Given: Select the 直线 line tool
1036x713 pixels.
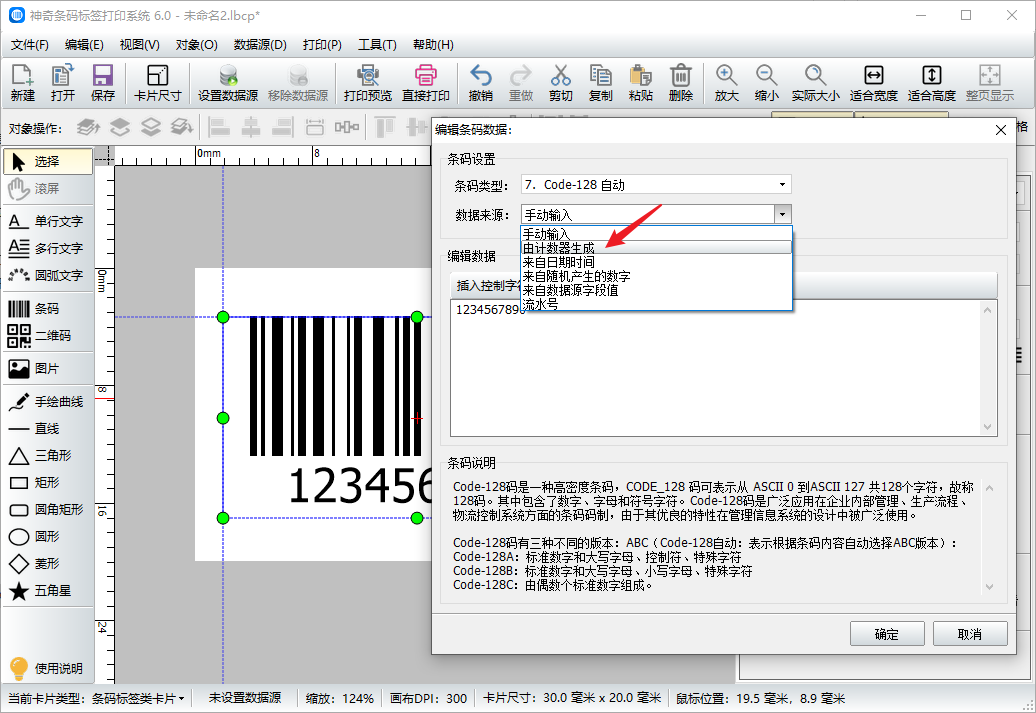Looking at the screenshot, I should click(x=48, y=429).
